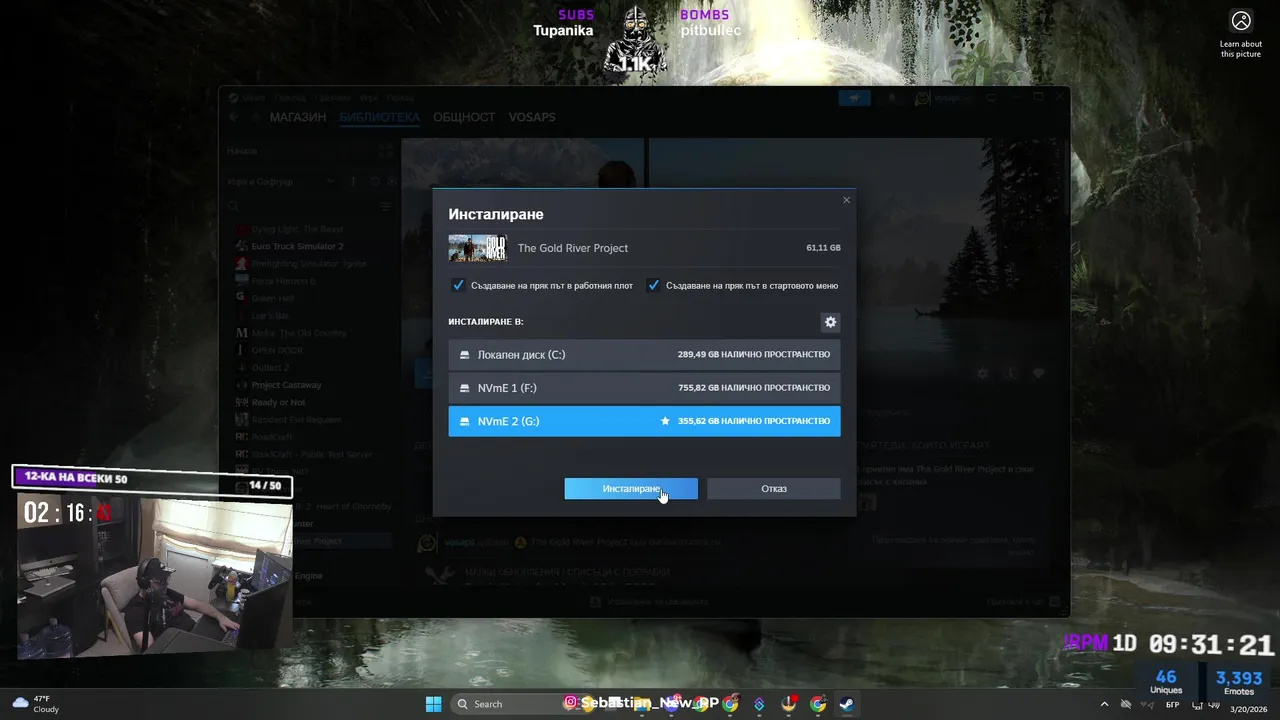This screenshot has width=1280, height=720.
Task: Open ОБЩНОСТ tab in Steam window
Action: tap(464, 117)
